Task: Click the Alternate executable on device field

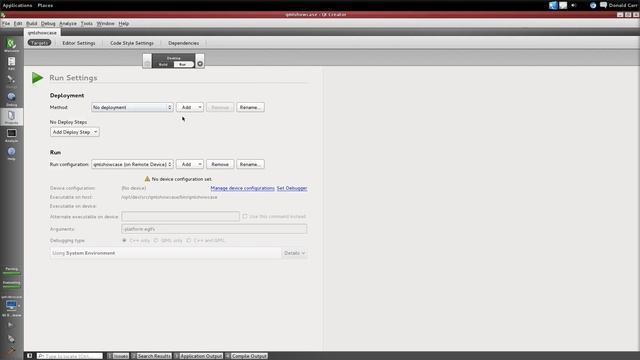Action: coord(180,216)
